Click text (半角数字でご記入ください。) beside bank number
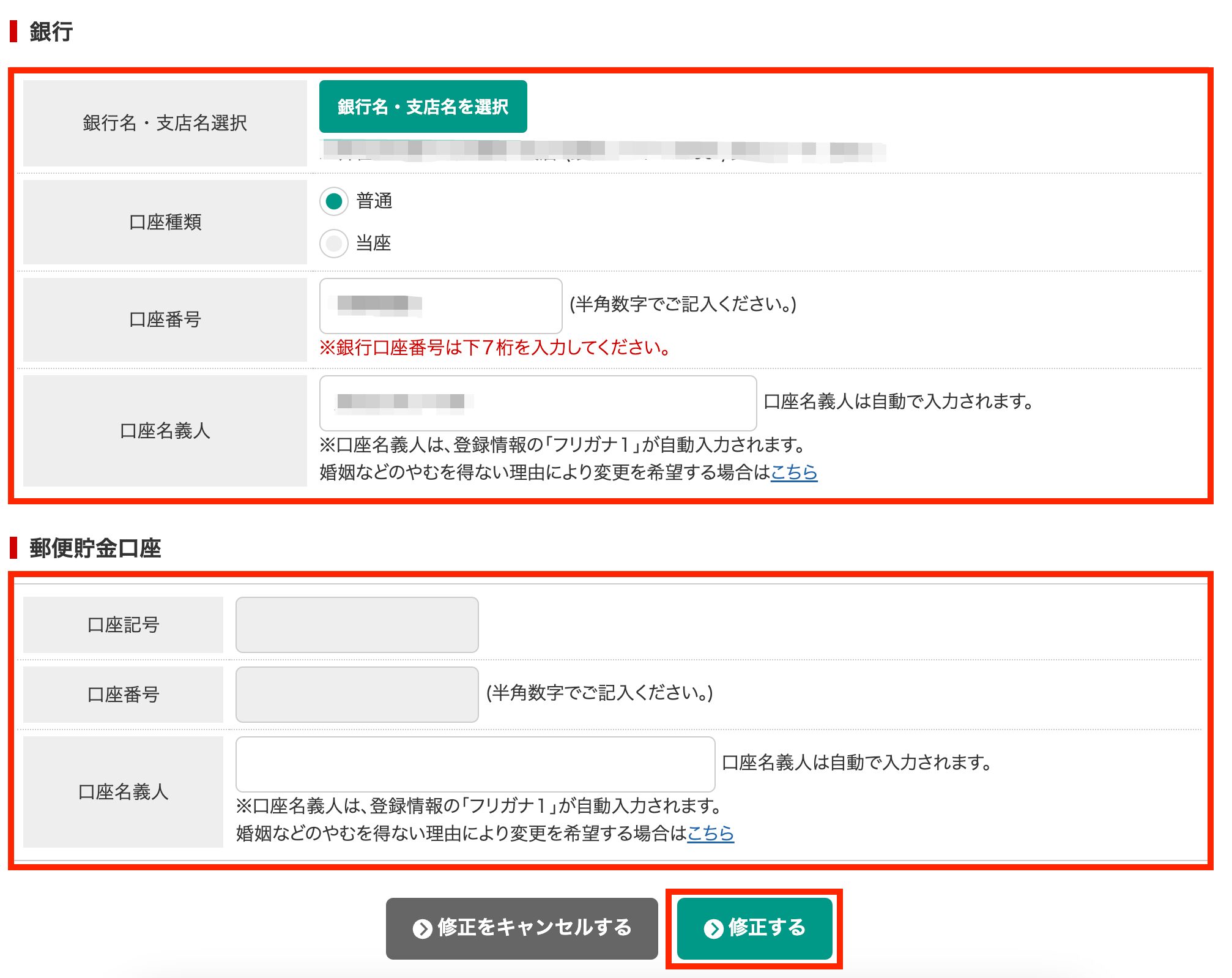This screenshot has height=978, width=1232. pyautogui.click(x=683, y=304)
